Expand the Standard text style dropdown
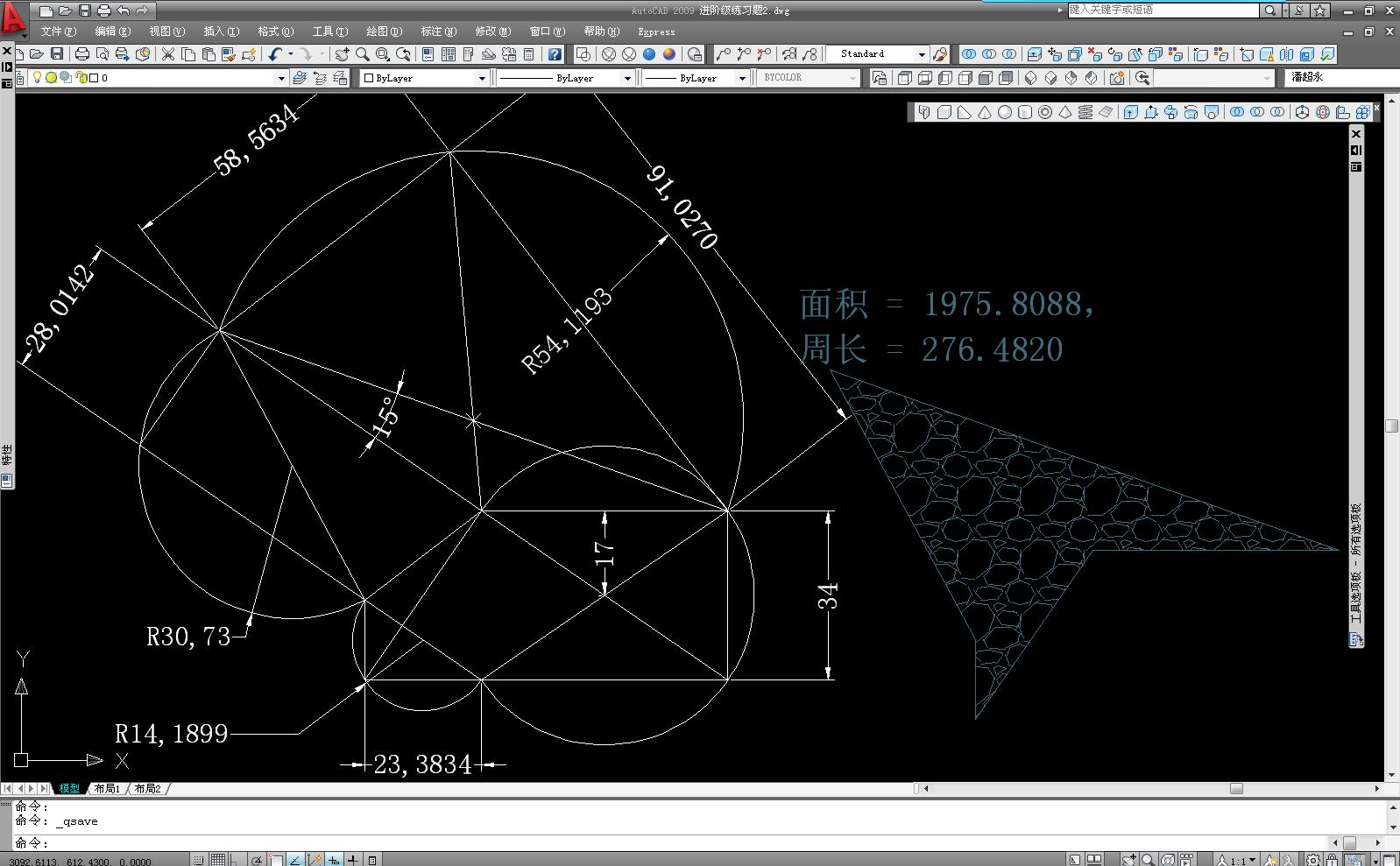 click(921, 54)
